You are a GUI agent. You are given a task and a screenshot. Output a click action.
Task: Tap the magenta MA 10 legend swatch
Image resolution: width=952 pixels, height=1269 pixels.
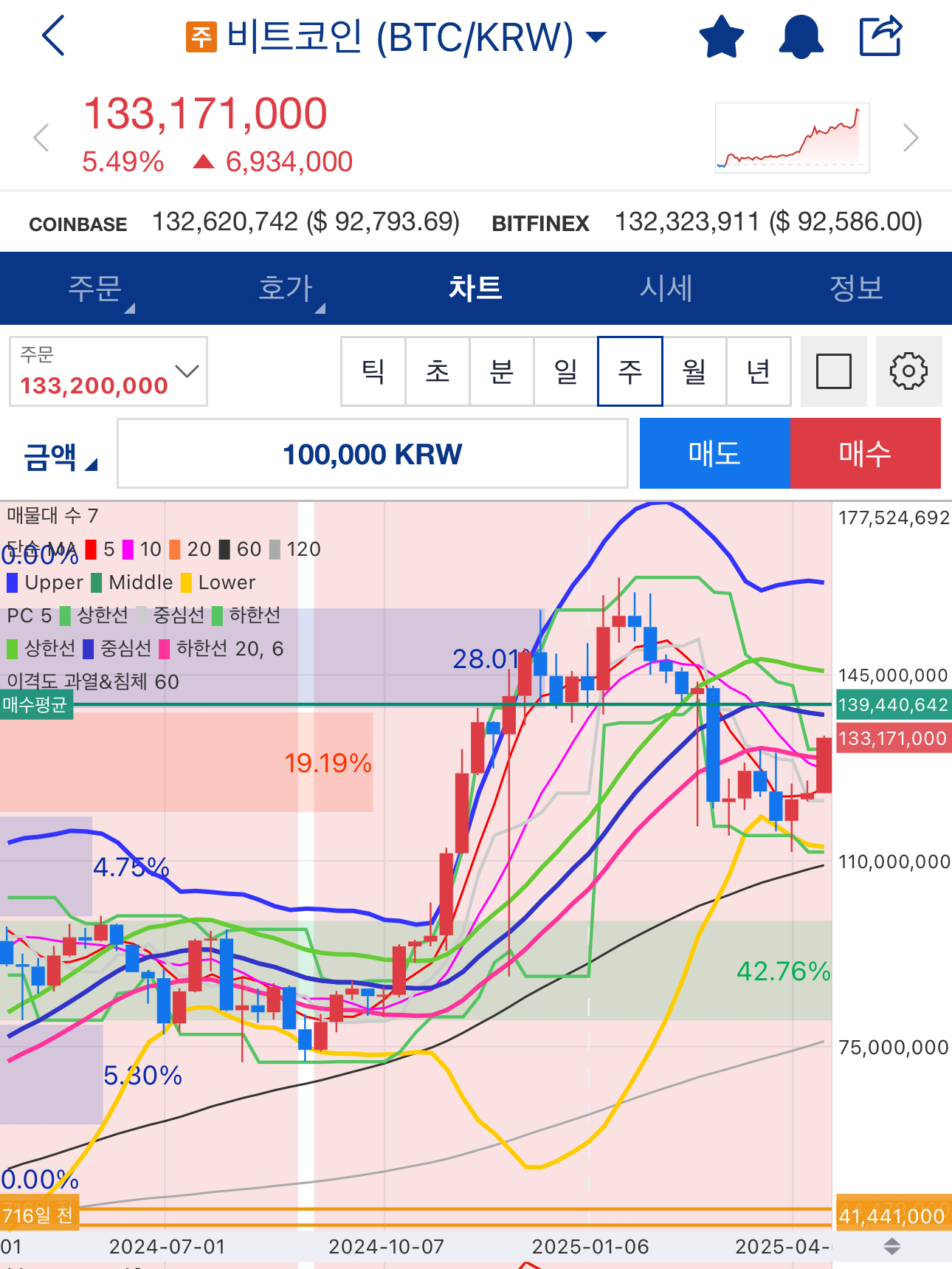click(128, 549)
